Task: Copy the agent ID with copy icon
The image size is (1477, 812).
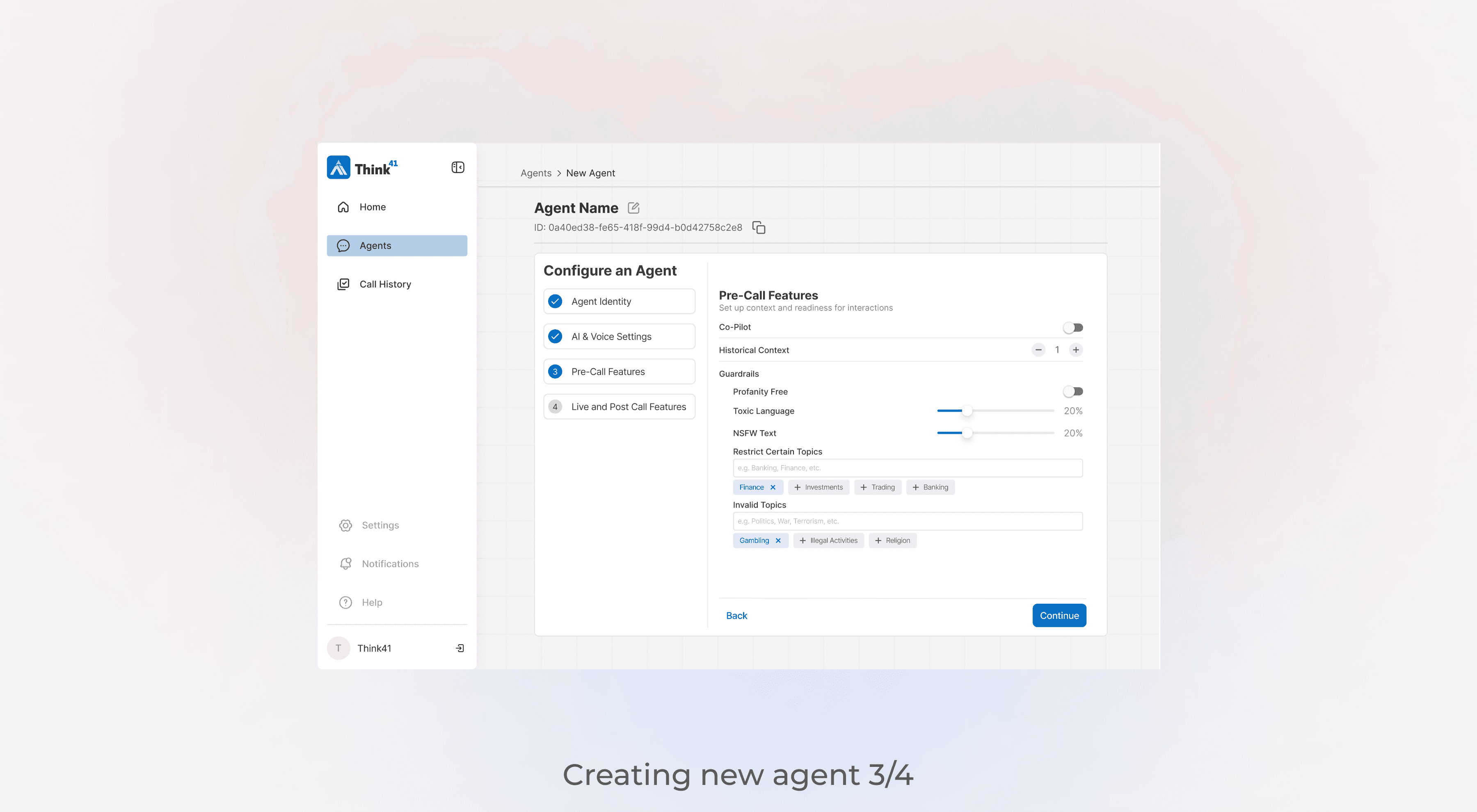Action: (759, 228)
